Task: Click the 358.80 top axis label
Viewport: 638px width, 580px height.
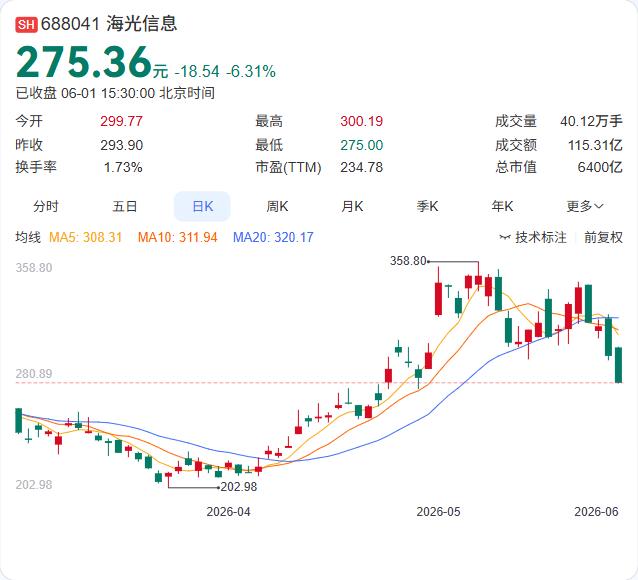Action: click(34, 268)
